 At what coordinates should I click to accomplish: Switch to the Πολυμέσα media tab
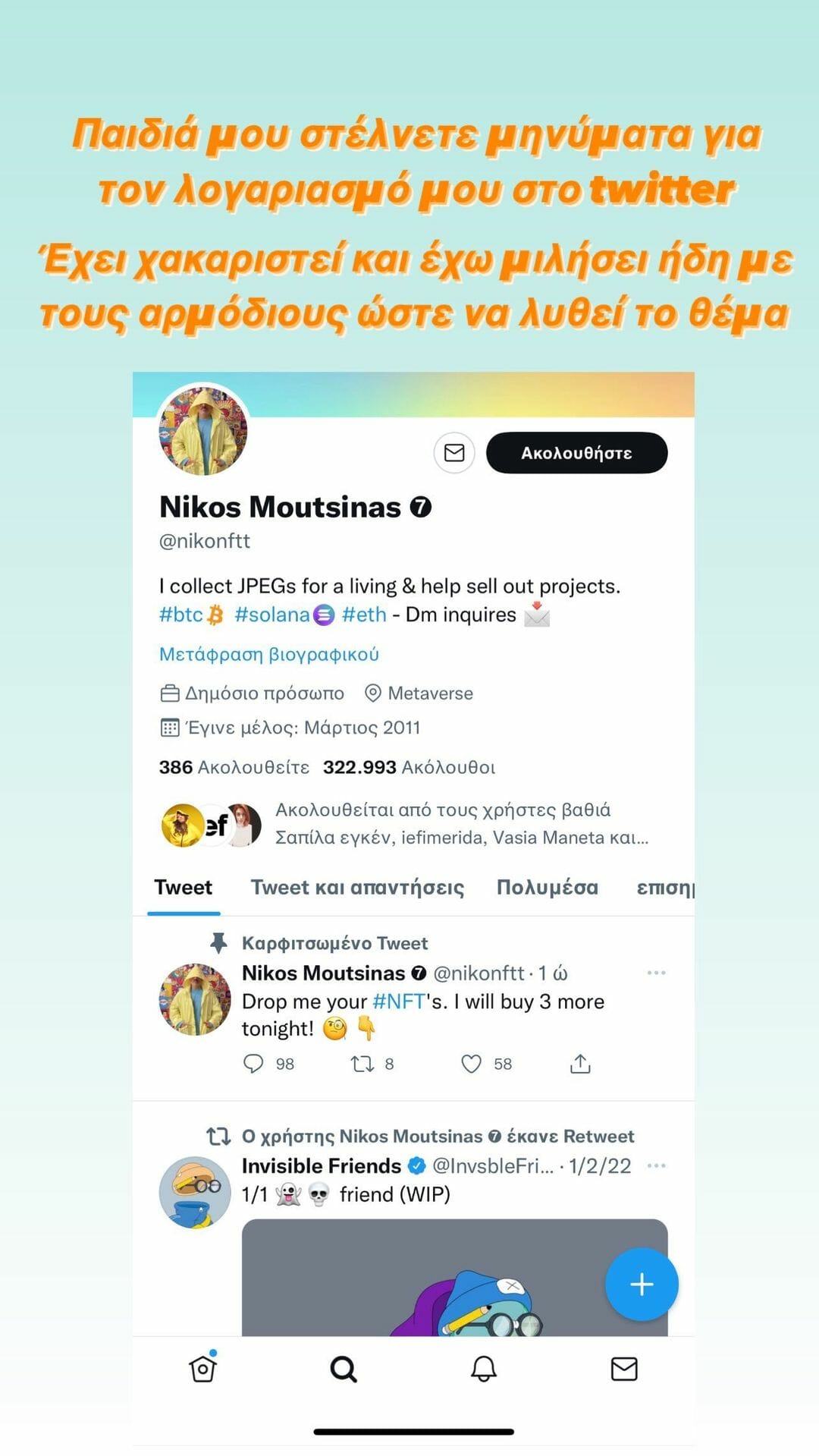[x=547, y=888]
